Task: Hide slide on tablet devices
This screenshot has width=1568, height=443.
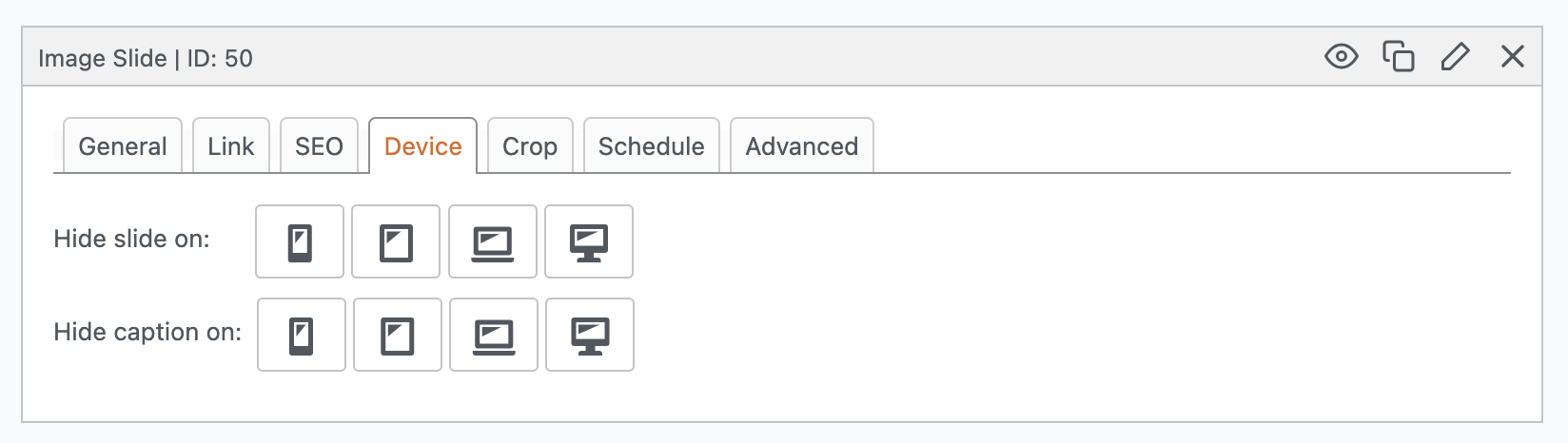Action: (396, 242)
